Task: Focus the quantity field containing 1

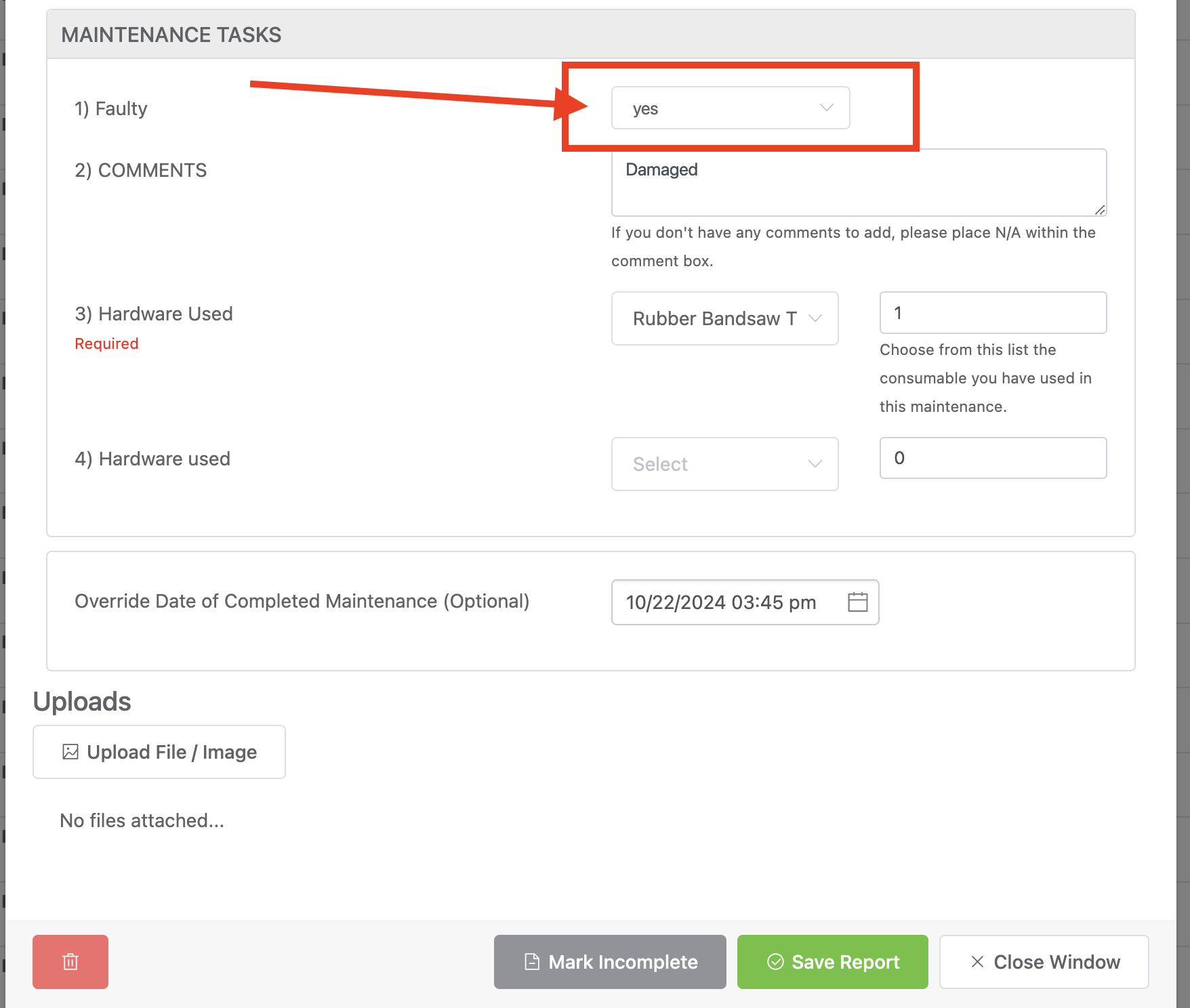Action: tap(992, 313)
